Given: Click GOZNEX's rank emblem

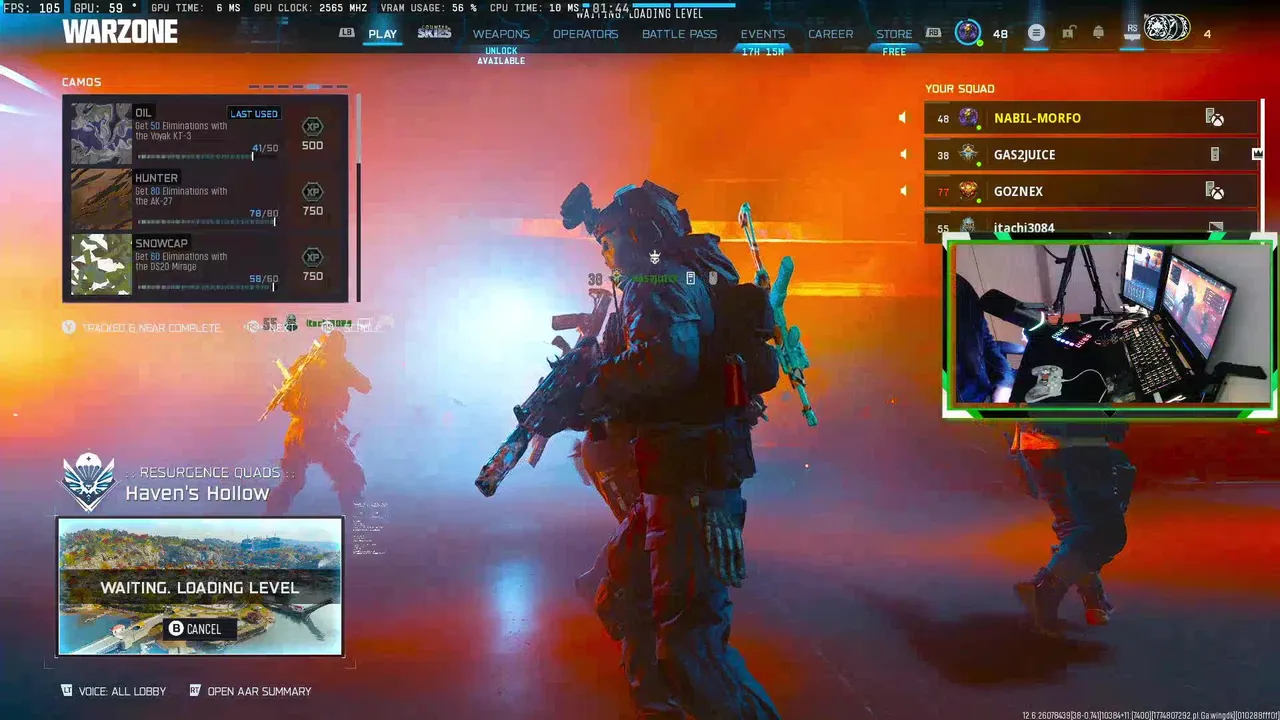Looking at the screenshot, I should [x=968, y=191].
